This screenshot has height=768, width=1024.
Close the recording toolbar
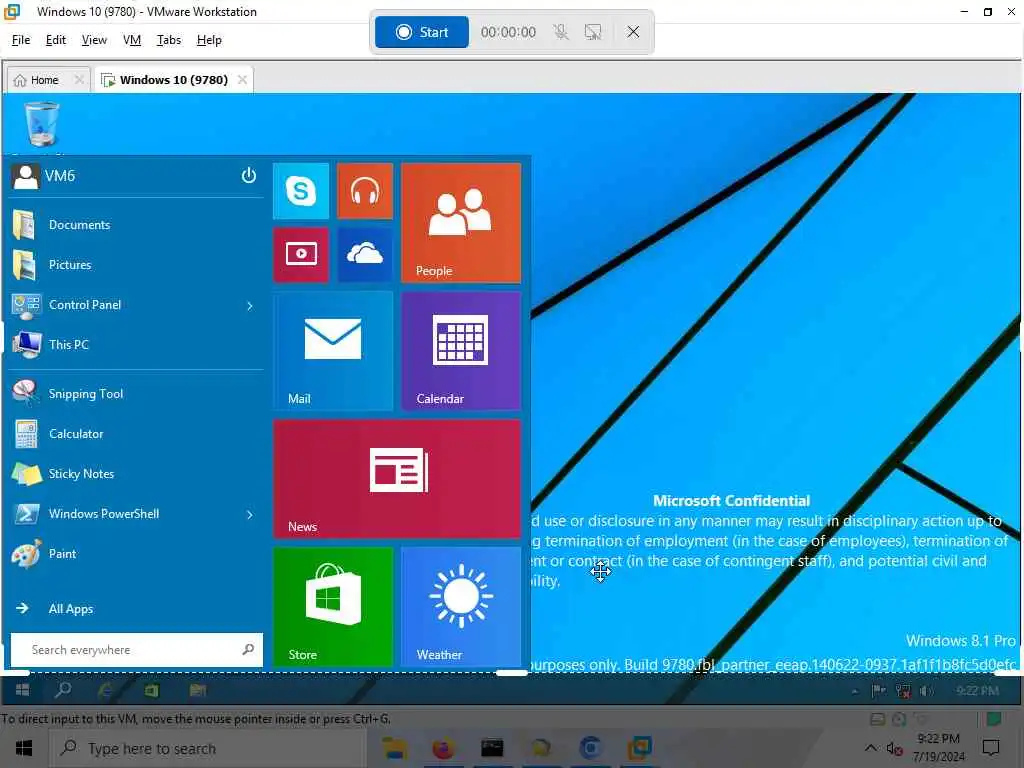pyautogui.click(x=633, y=31)
